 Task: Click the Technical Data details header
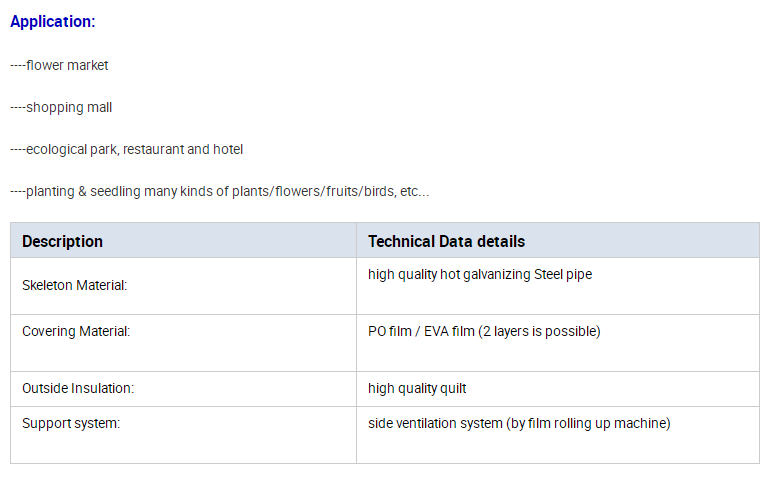point(557,241)
